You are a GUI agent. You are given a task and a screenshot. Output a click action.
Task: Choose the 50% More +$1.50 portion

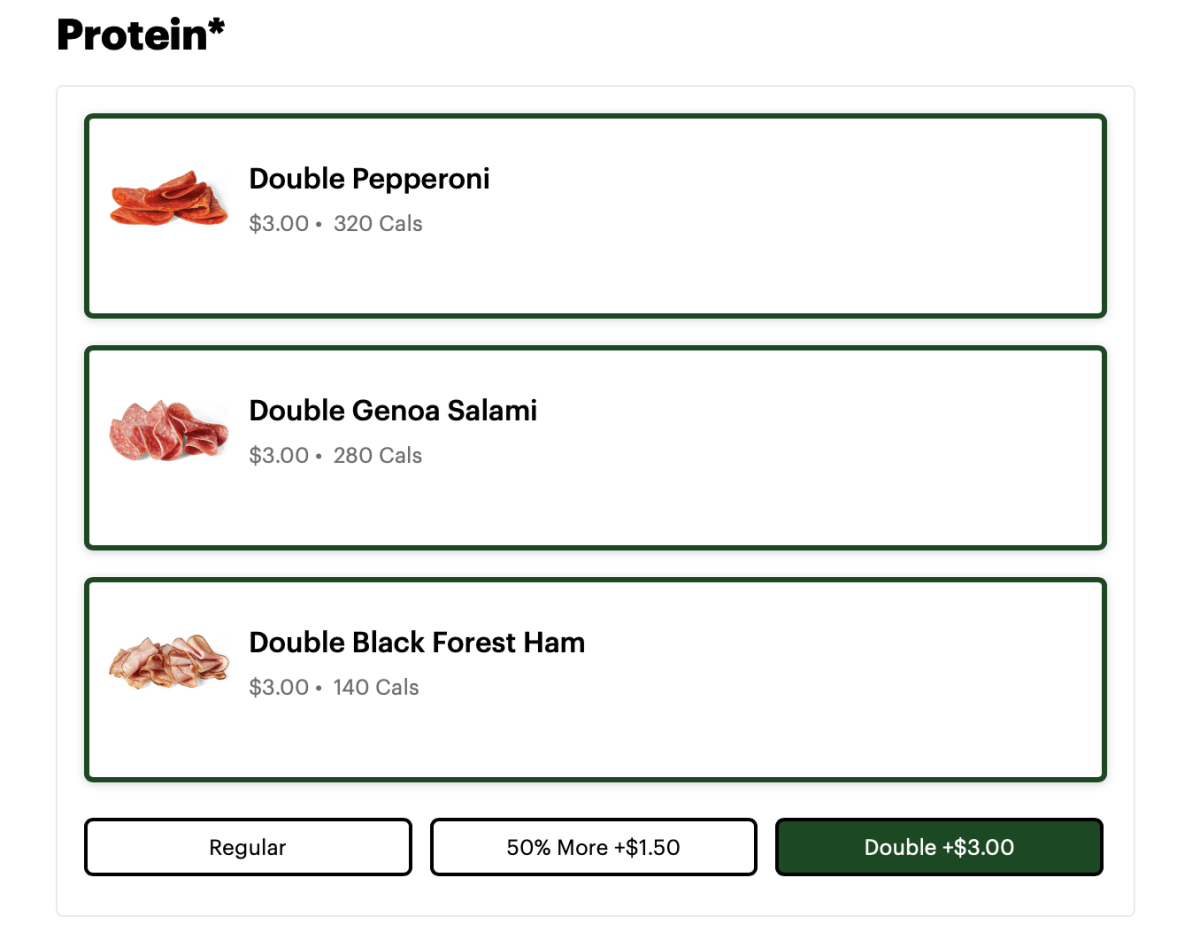pos(593,847)
